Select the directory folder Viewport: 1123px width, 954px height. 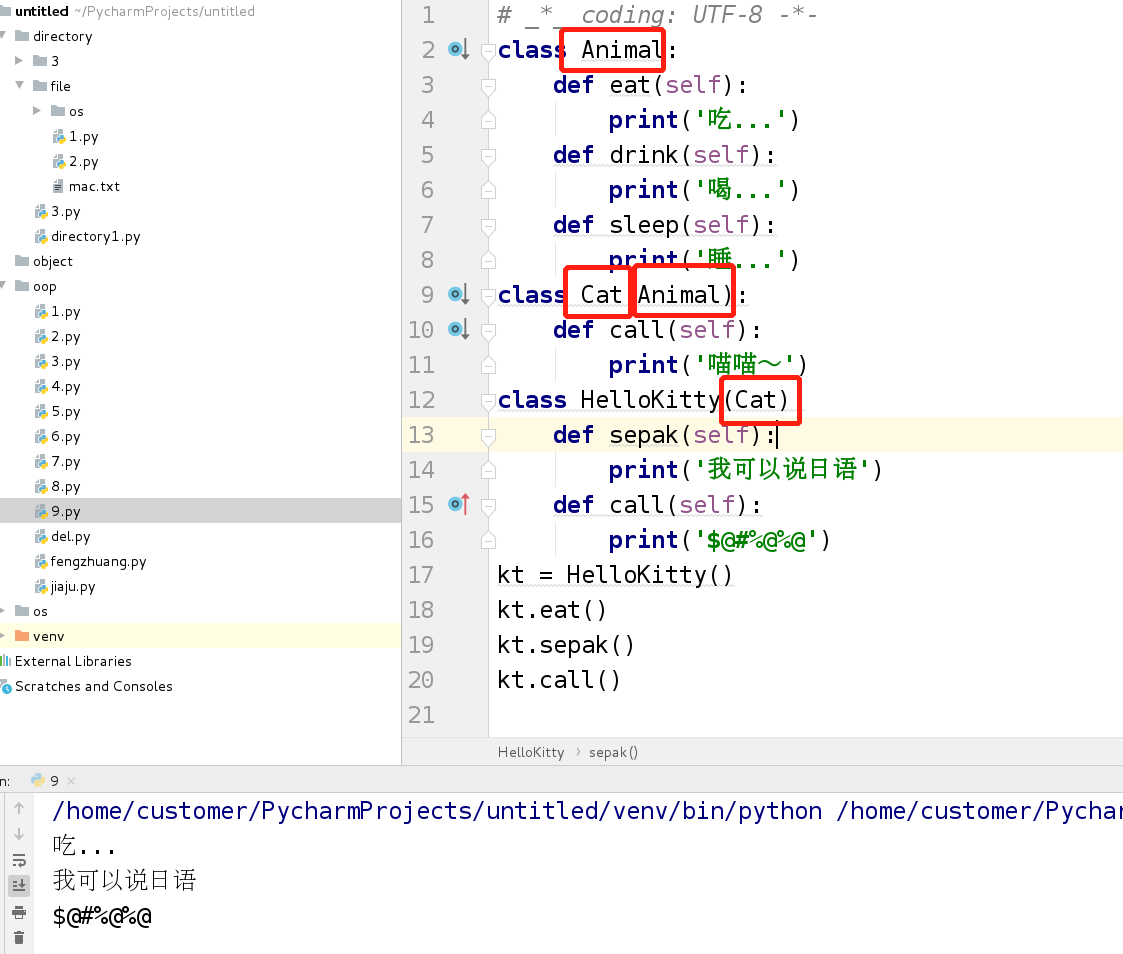[54, 36]
